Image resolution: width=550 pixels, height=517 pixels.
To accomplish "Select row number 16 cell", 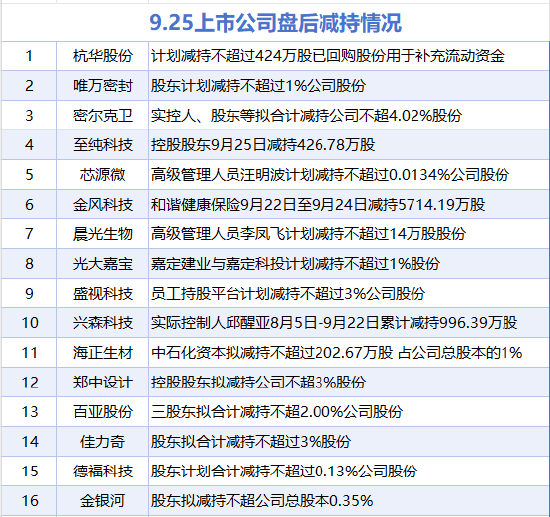I will tap(29, 501).
